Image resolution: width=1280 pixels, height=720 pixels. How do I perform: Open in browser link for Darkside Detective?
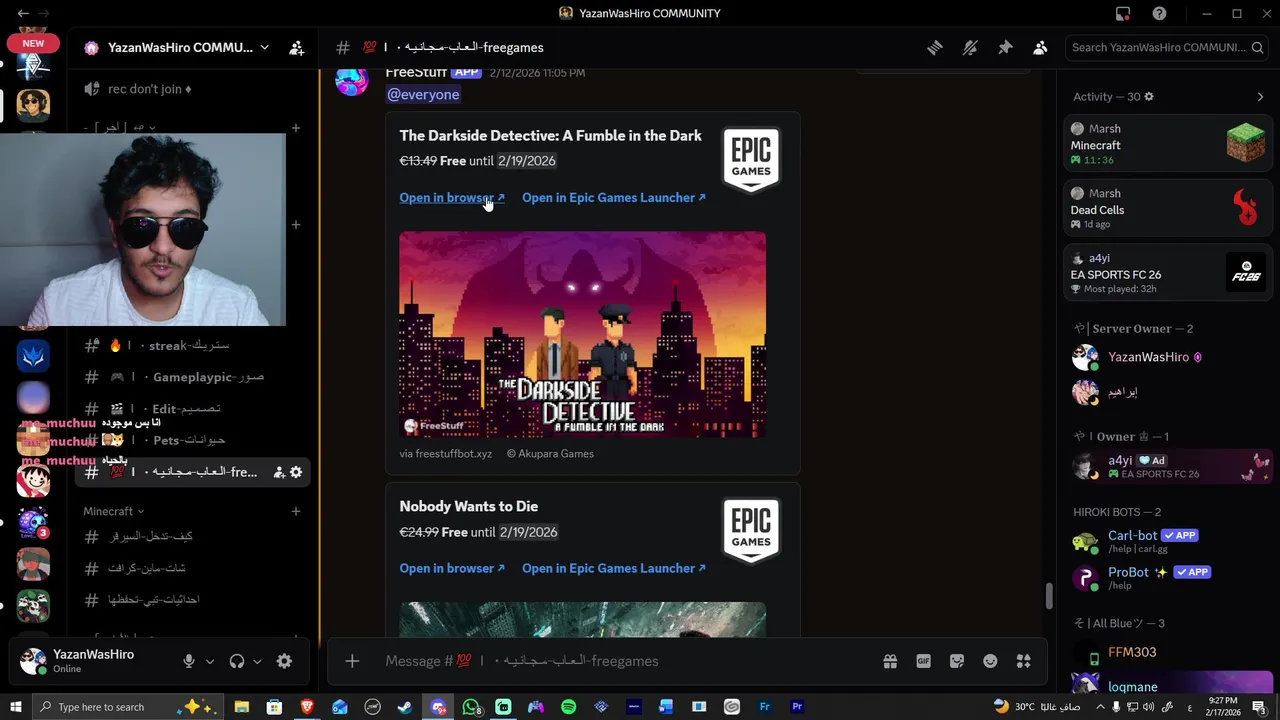click(x=452, y=197)
